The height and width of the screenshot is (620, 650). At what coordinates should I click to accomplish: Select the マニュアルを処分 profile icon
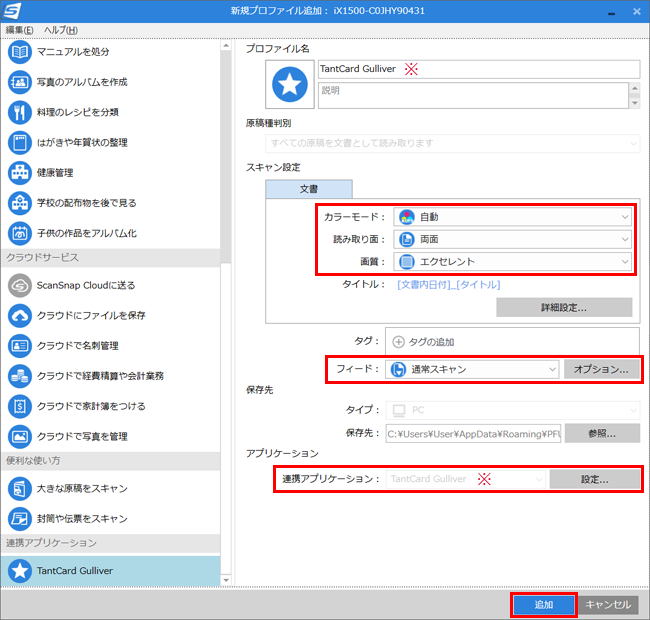point(19,52)
